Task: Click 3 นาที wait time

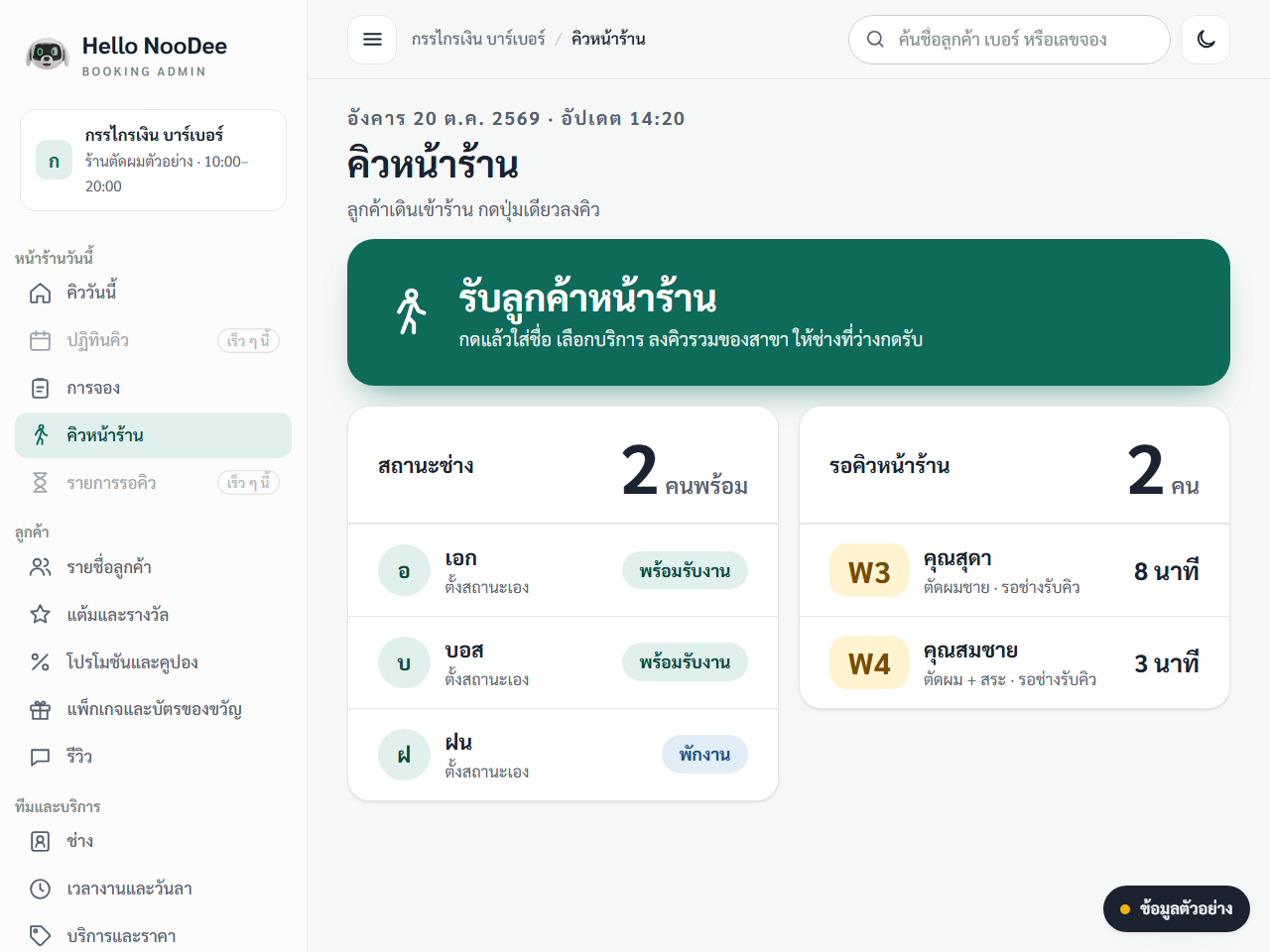Action: (x=1167, y=663)
